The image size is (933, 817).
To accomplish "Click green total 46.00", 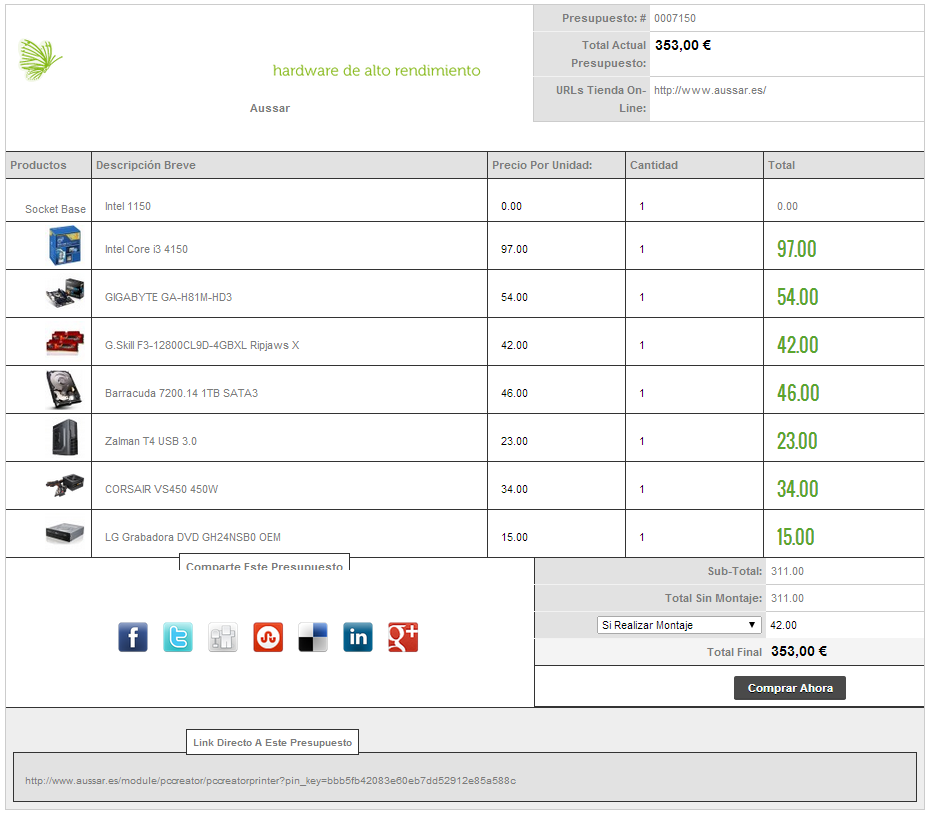I will coord(798,393).
